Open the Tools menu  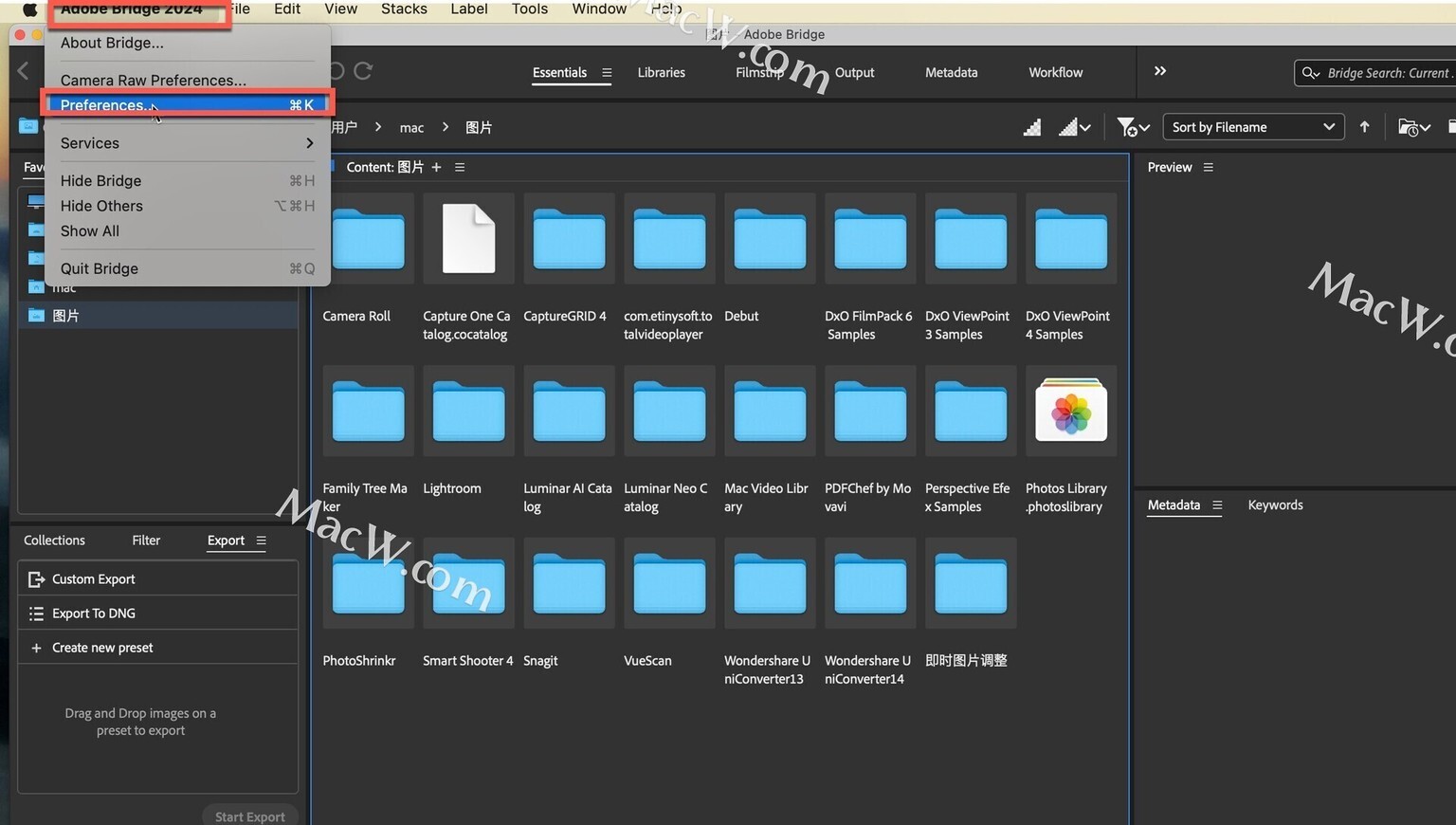tap(530, 9)
